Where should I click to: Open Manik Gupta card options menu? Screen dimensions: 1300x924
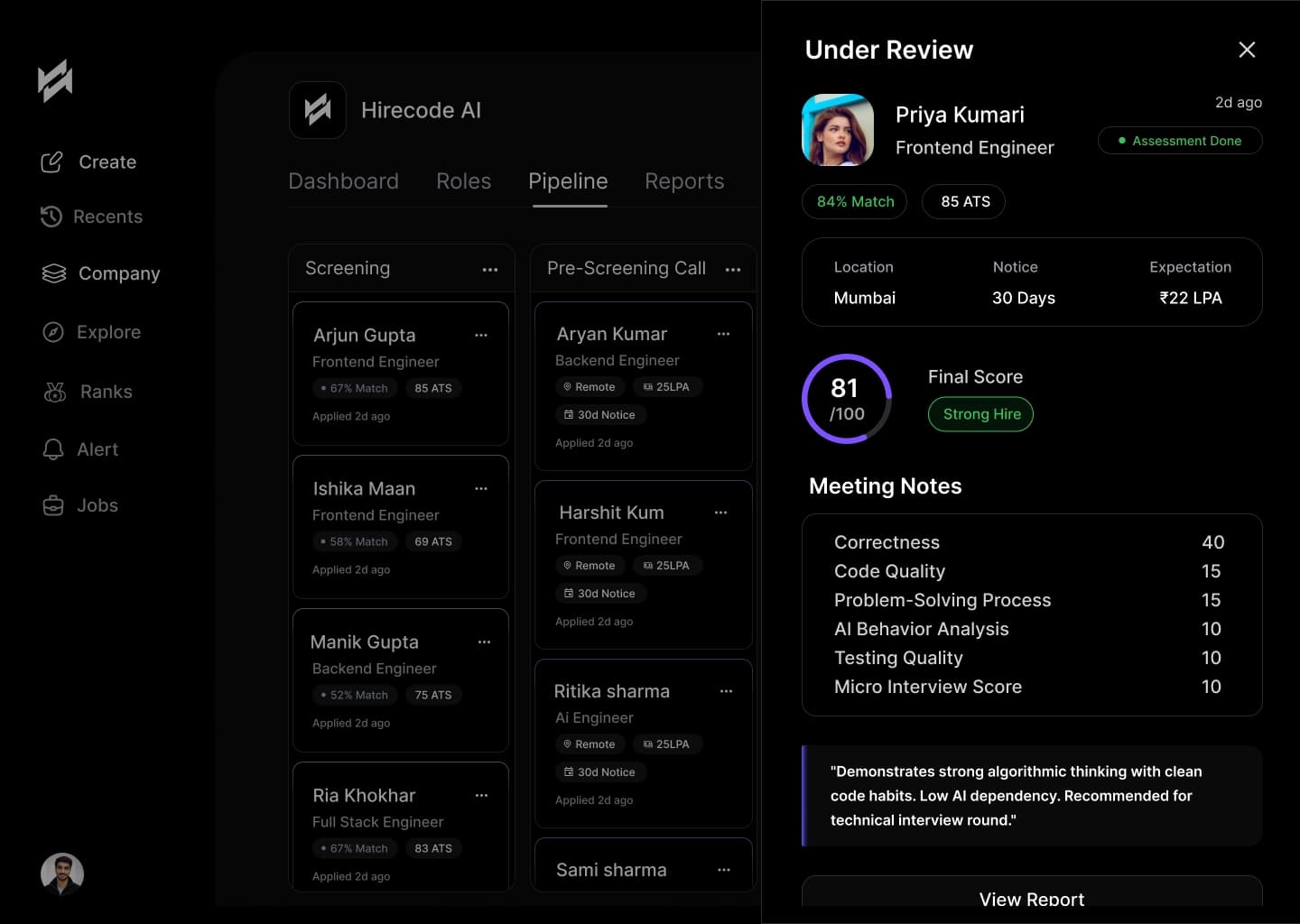point(484,642)
